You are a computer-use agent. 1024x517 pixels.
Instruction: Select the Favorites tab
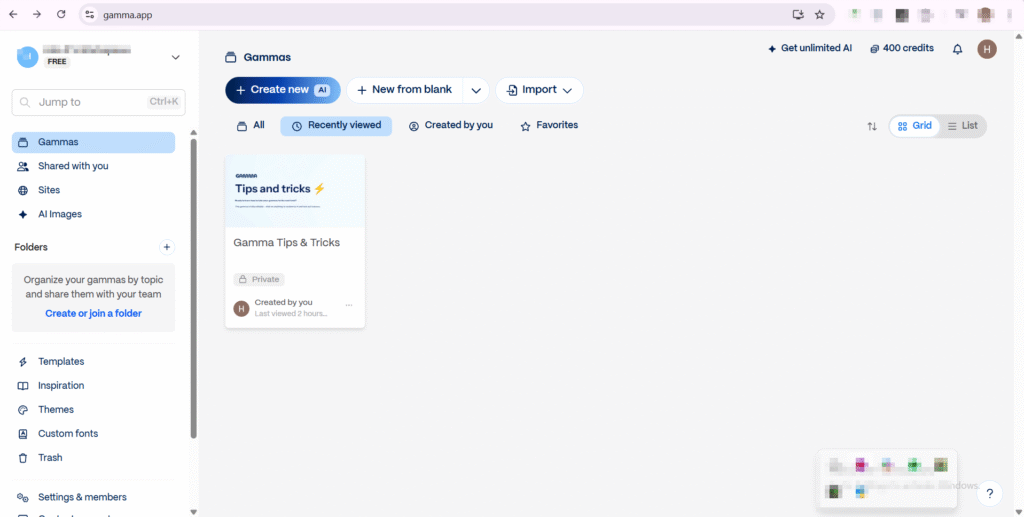(x=549, y=125)
